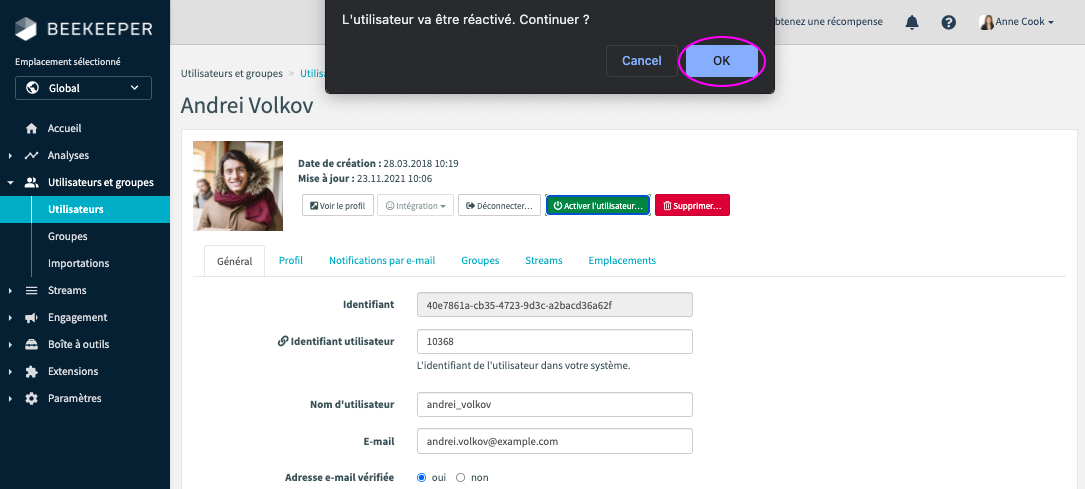Click the Paramètres gear icon
Image resolution: width=1085 pixels, height=489 pixels.
coord(31,399)
